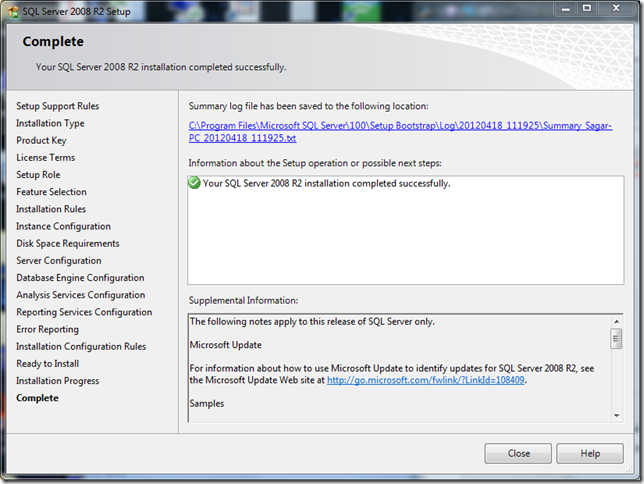Image resolution: width=644 pixels, height=484 pixels.
Task: Select Installation Configuration Rules step
Action: pos(81,346)
